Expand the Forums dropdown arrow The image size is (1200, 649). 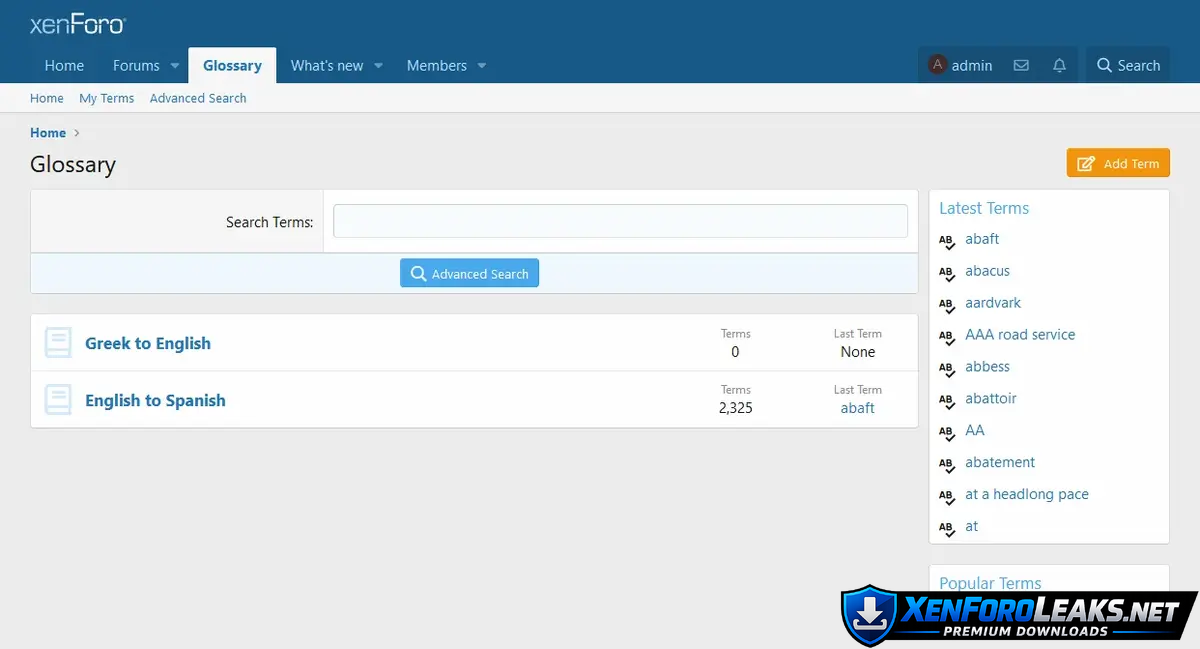(175, 66)
